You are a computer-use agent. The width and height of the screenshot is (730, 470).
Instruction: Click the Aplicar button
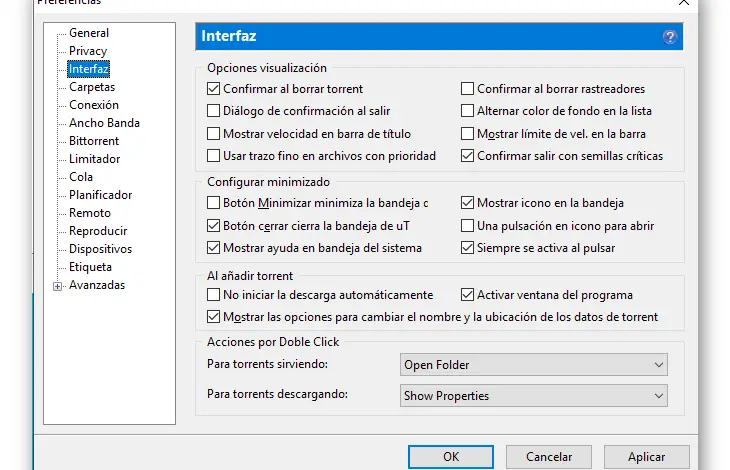pyautogui.click(x=646, y=457)
